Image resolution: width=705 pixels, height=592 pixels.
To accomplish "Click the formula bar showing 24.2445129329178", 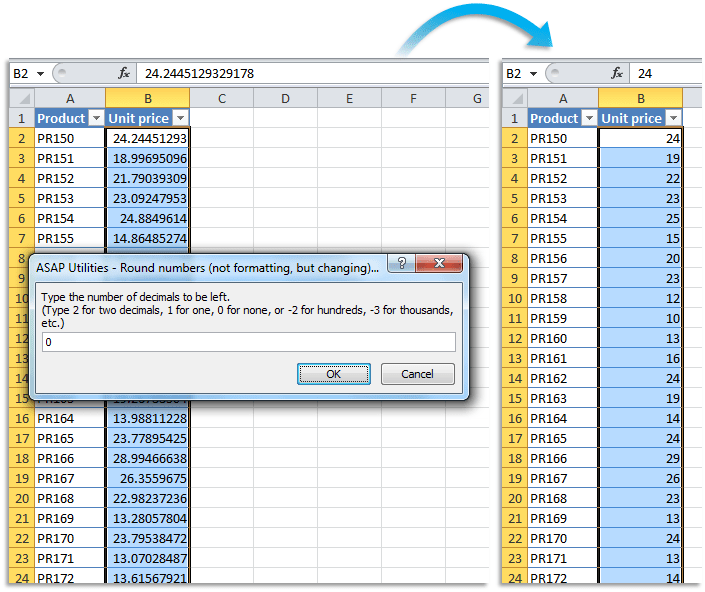I will (x=312, y=73).
